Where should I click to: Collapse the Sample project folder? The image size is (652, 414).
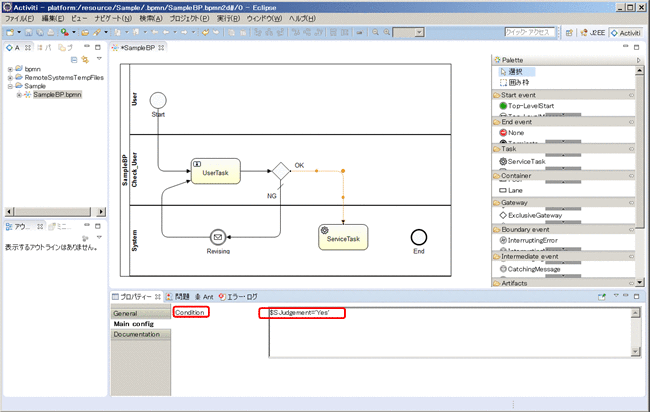pos(10,86)
